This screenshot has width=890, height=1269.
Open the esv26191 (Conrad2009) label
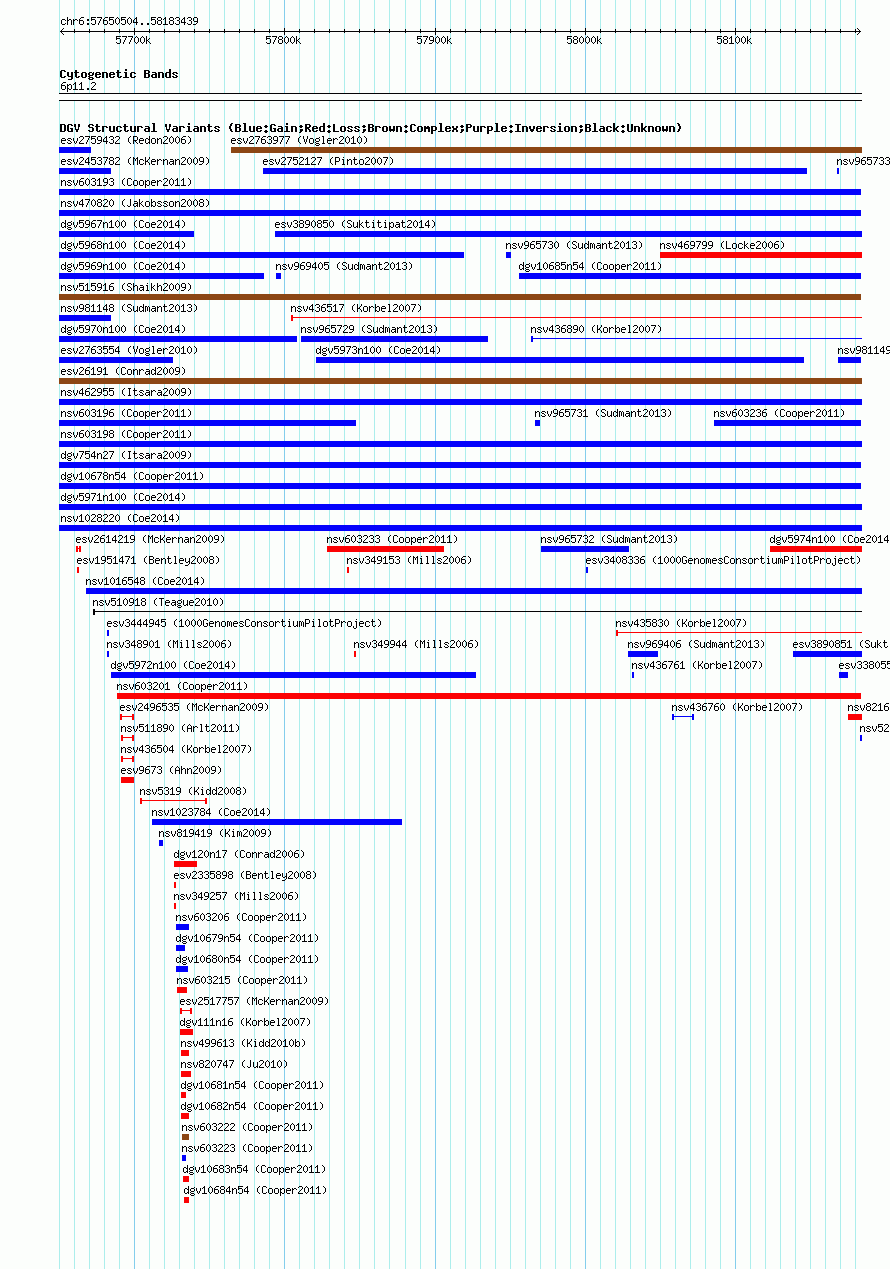pyautogui.click(x=122, y=371)
